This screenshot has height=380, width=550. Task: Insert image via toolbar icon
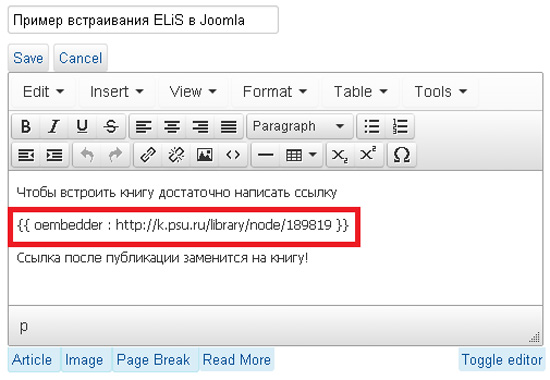[x=204, y=155]
